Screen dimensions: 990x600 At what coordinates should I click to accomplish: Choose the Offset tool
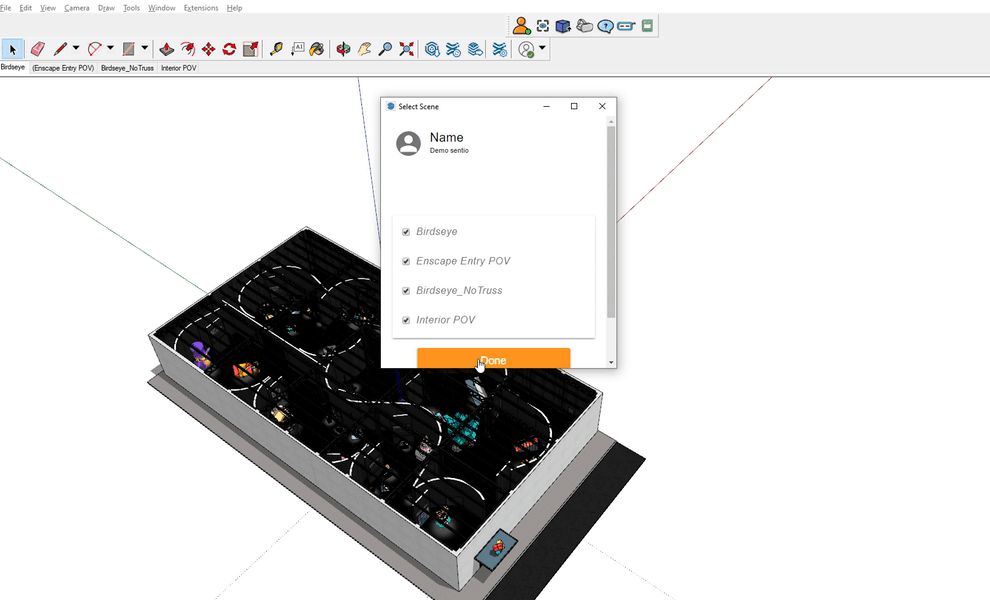click(x=188, y=49)
